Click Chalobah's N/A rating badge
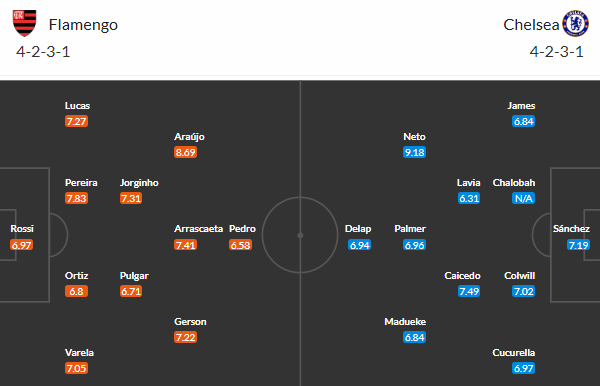Viewport: 600px width, 386px height. 523,198
